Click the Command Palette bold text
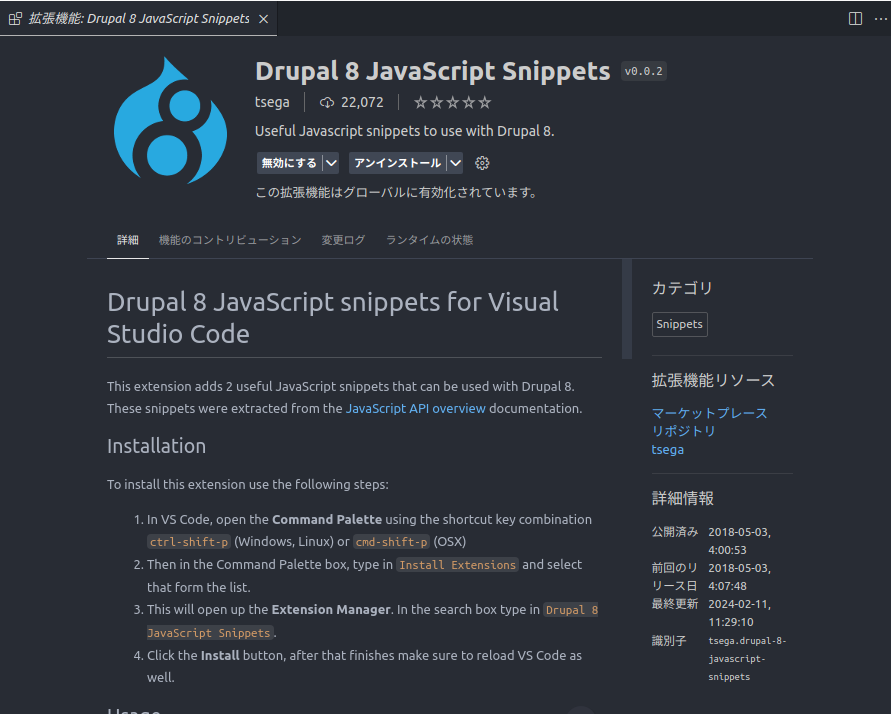The height and width of the screenshot is (714, 891). (327, 519)
